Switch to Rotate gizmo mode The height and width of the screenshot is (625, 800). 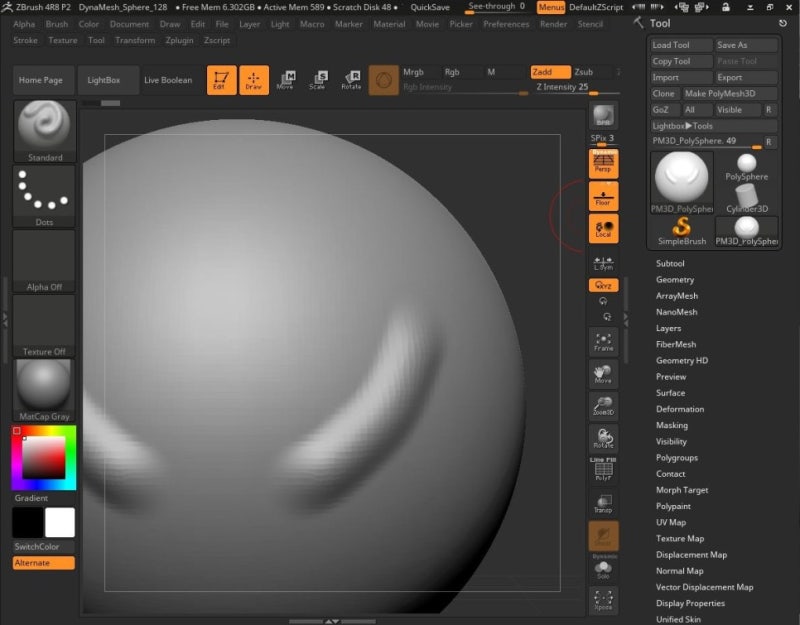(x=351, y=80)
